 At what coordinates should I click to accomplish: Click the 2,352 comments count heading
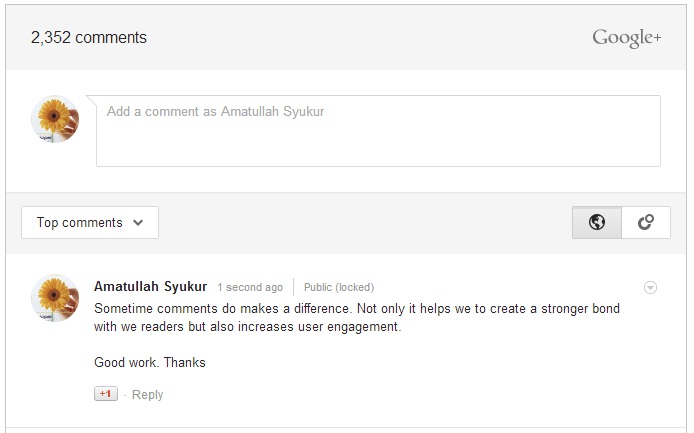(x=89, y=38)
